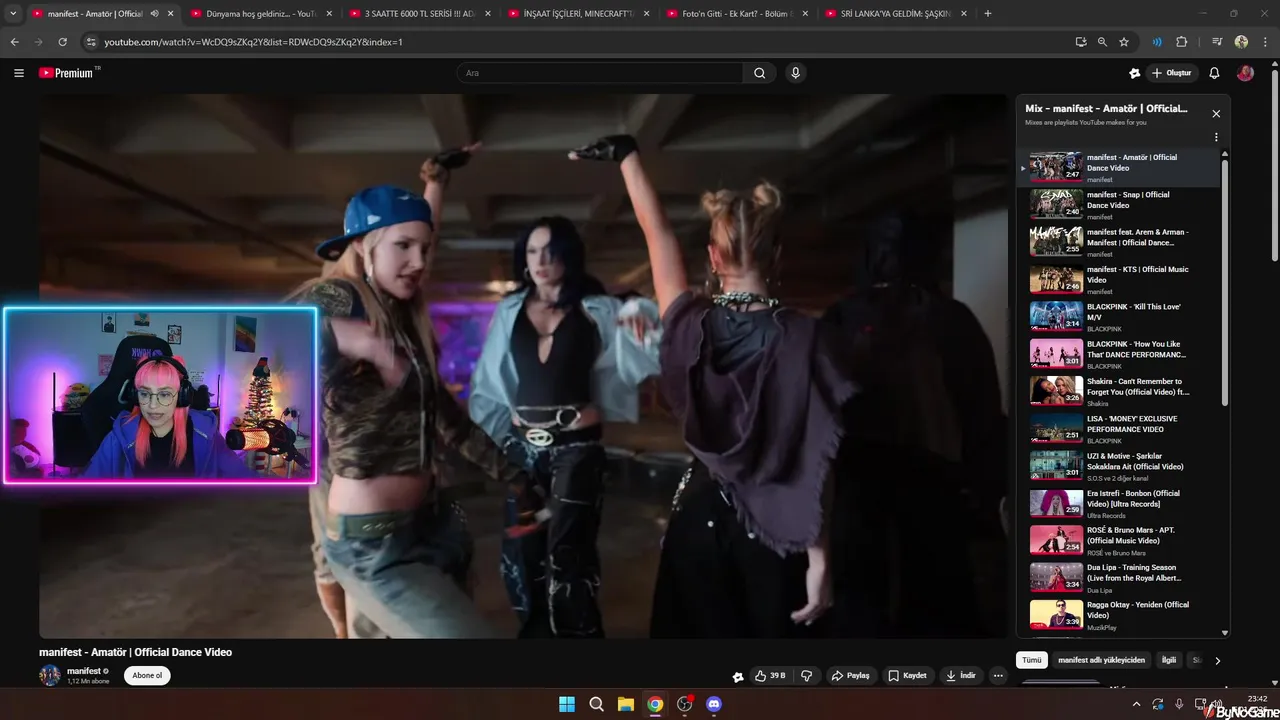Switch to the 'İNŞAAT İŞÇİLERİ, MINECRAFT' tab
The width and height of the screenshot is (1280, 720).
point(578,14)
